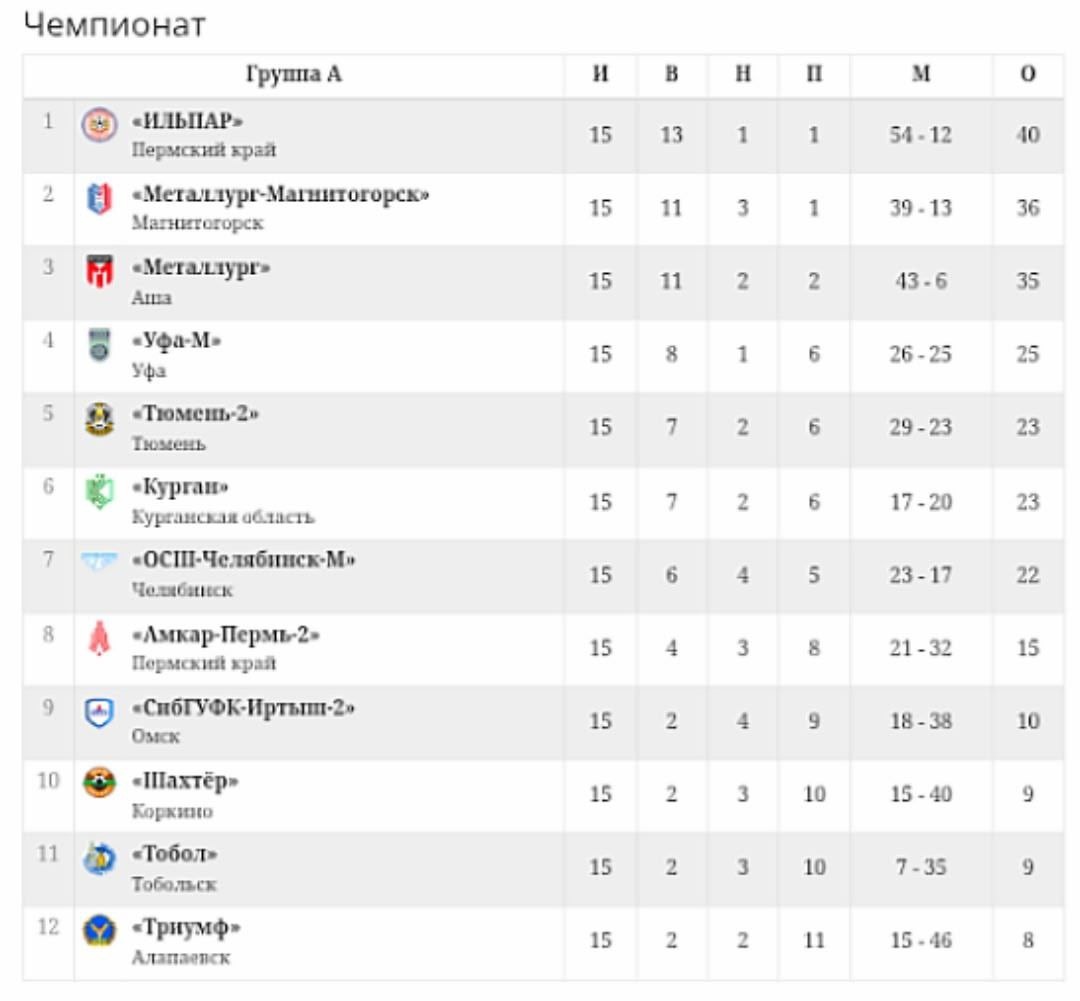
Task: Click the Уфа-М team crest
Action: [99, 344]
